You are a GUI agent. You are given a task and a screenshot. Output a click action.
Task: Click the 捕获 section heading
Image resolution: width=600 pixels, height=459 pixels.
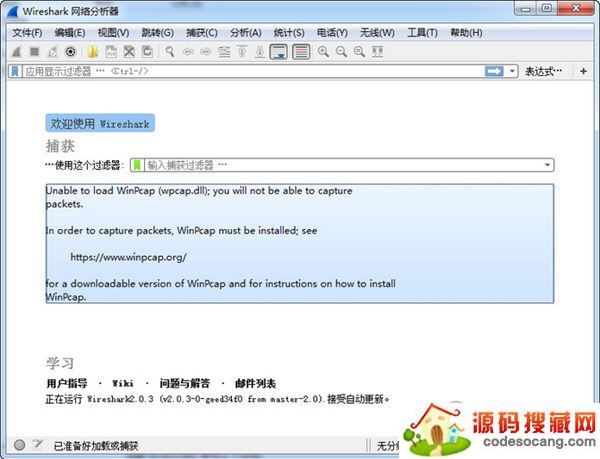(x=60, y=146)
